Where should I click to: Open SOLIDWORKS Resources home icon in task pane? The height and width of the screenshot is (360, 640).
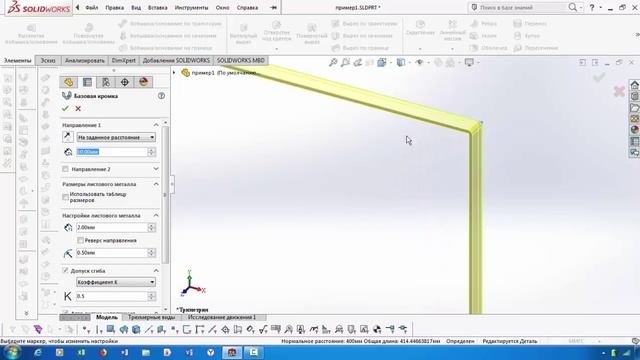pos(635,85)
